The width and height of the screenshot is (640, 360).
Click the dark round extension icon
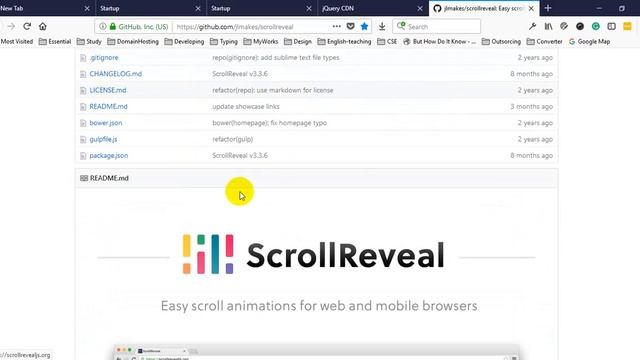click(580, 27)
